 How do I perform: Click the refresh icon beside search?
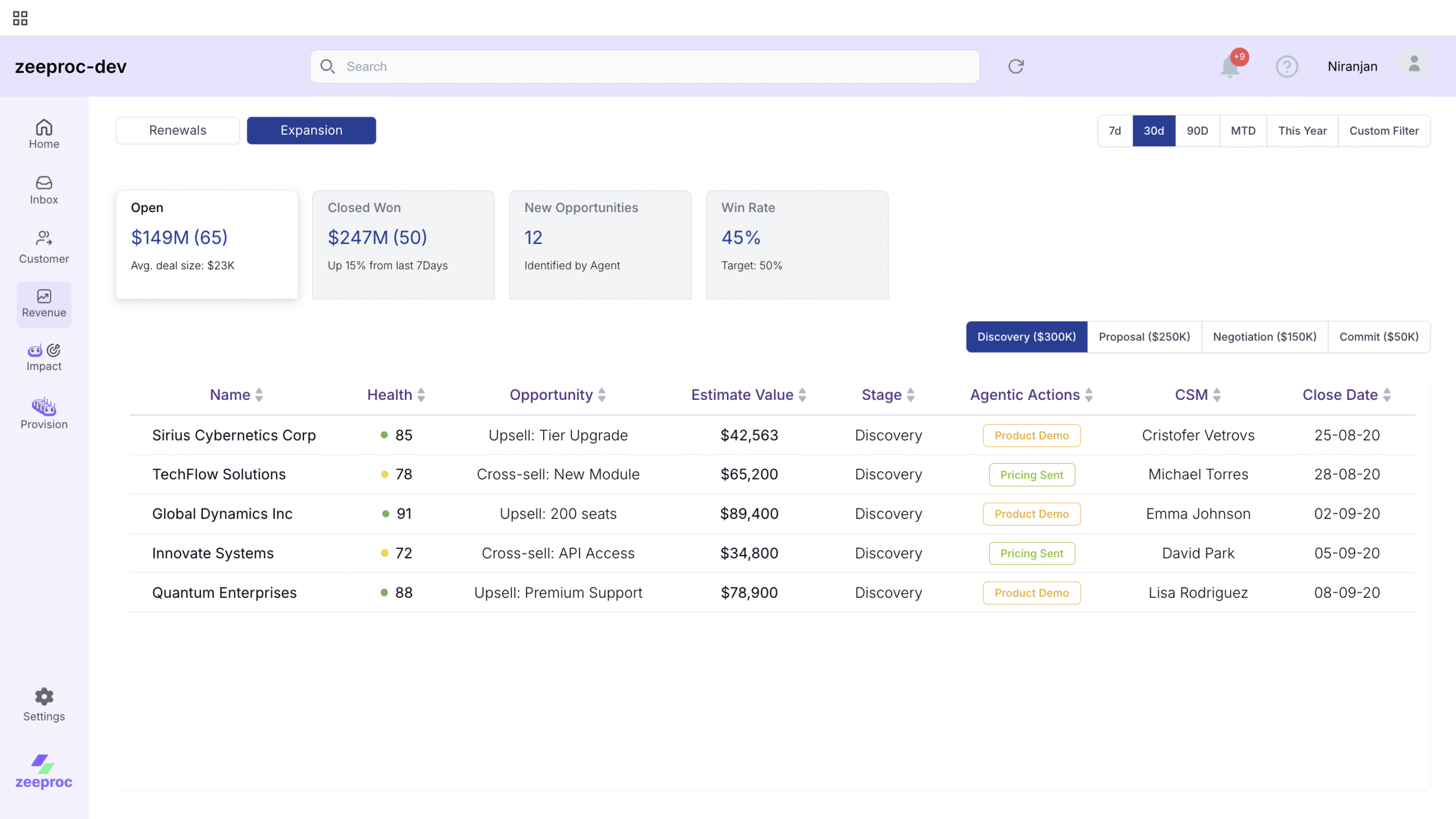(x=1016, y=67)
